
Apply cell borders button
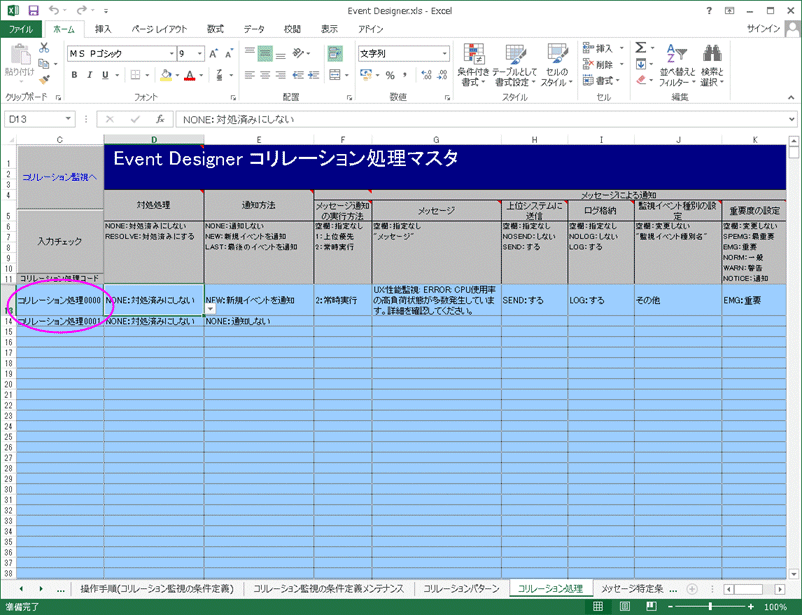pyautogui.click(x=136, y=75)
